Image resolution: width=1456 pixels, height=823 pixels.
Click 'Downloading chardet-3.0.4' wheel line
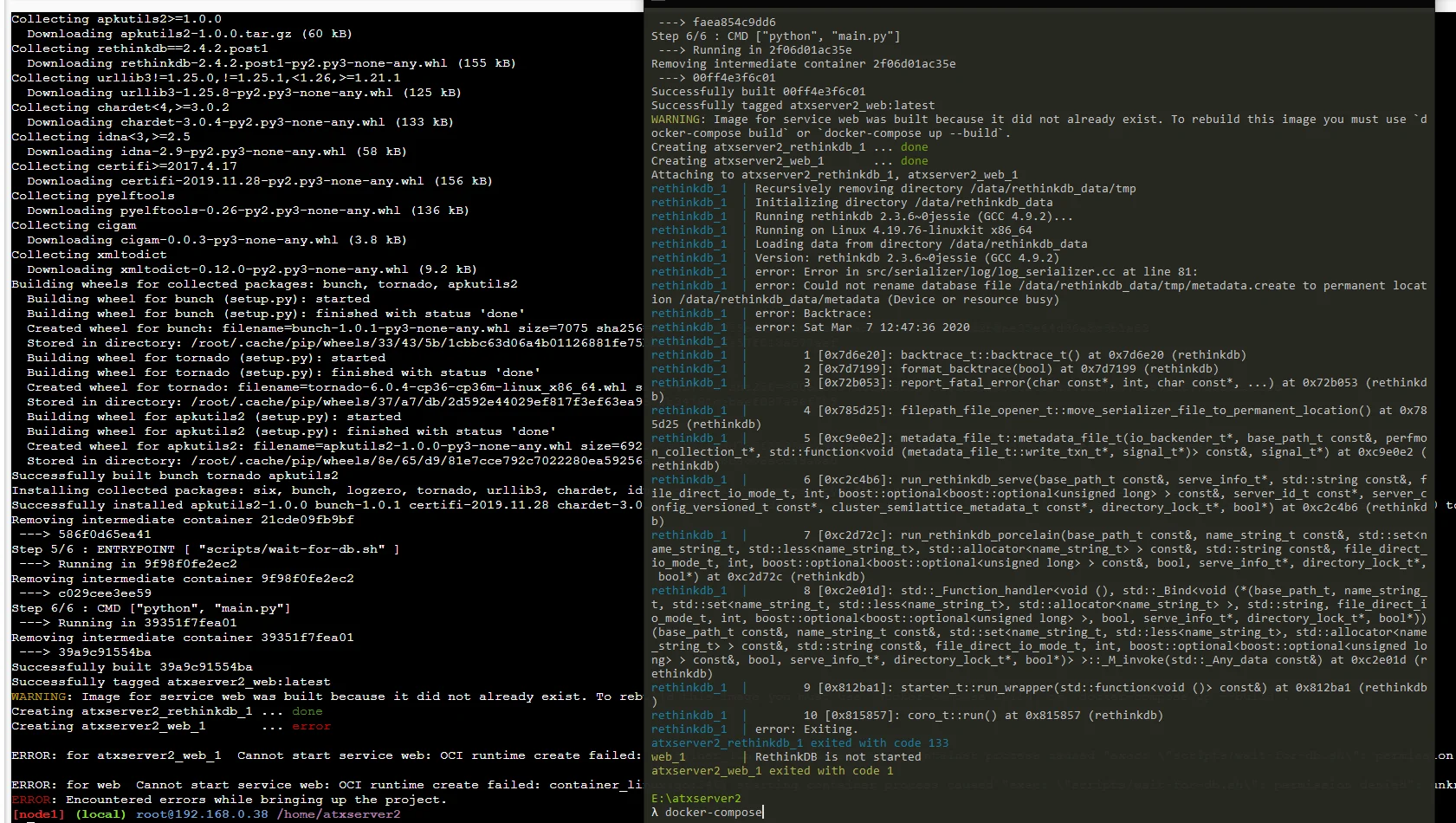[x=240, y=122]
